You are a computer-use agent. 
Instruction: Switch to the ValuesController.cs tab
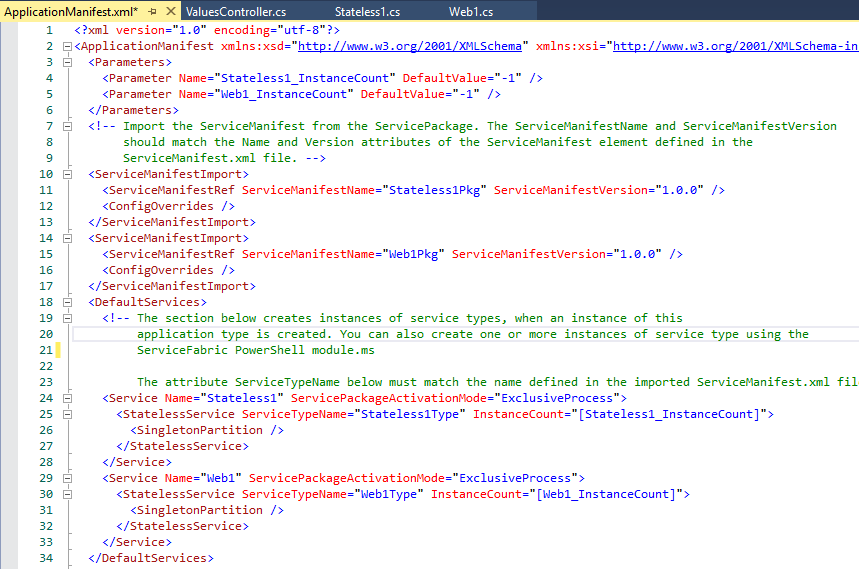pos(236,12)
